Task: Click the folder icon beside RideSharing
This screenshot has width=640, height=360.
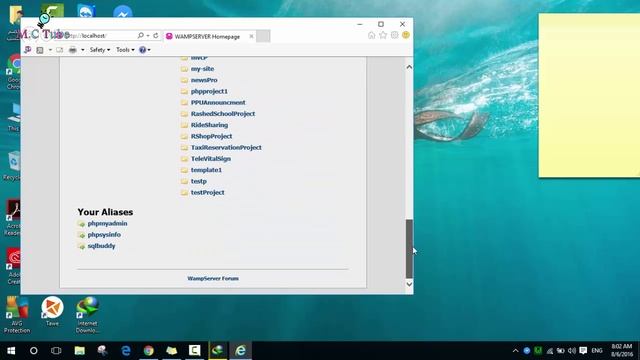Action: click(184, 125)
